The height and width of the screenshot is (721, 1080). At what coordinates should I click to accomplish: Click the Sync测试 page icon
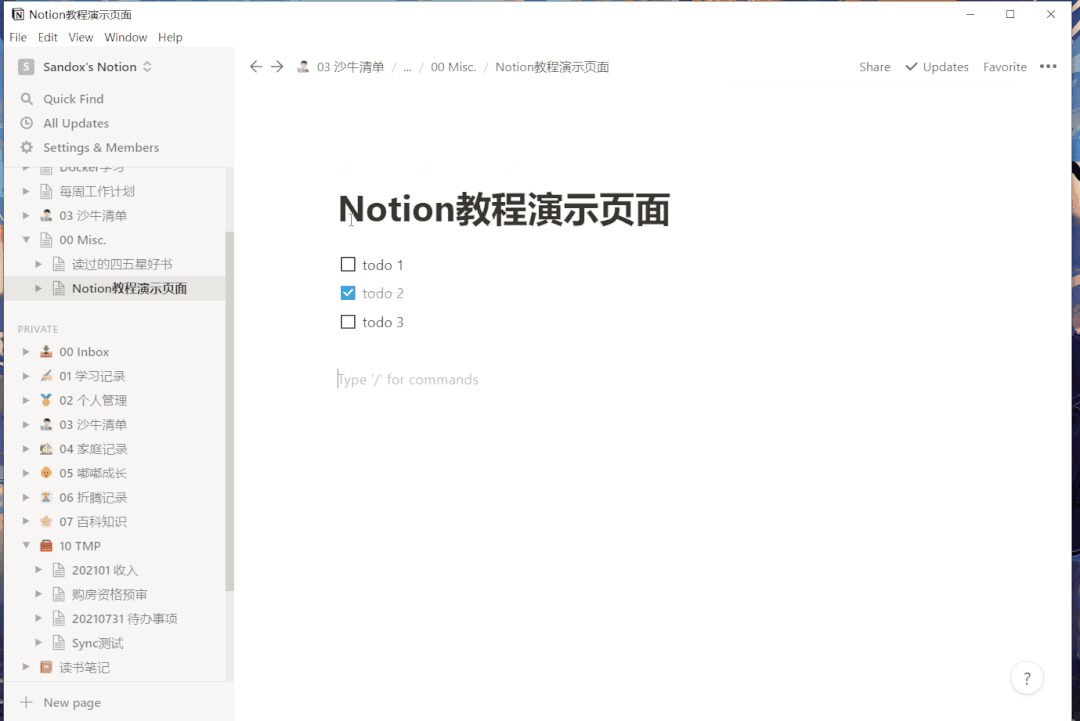click(x=59, y=643)
